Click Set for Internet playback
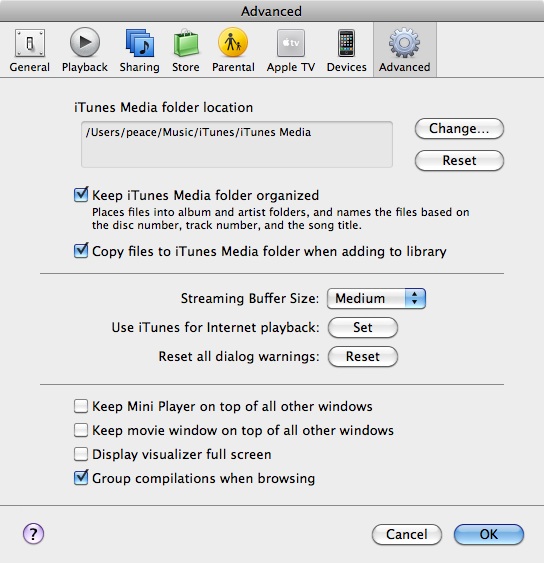The width and height of the screenshot is (544, 563). (x=363, y=327)
